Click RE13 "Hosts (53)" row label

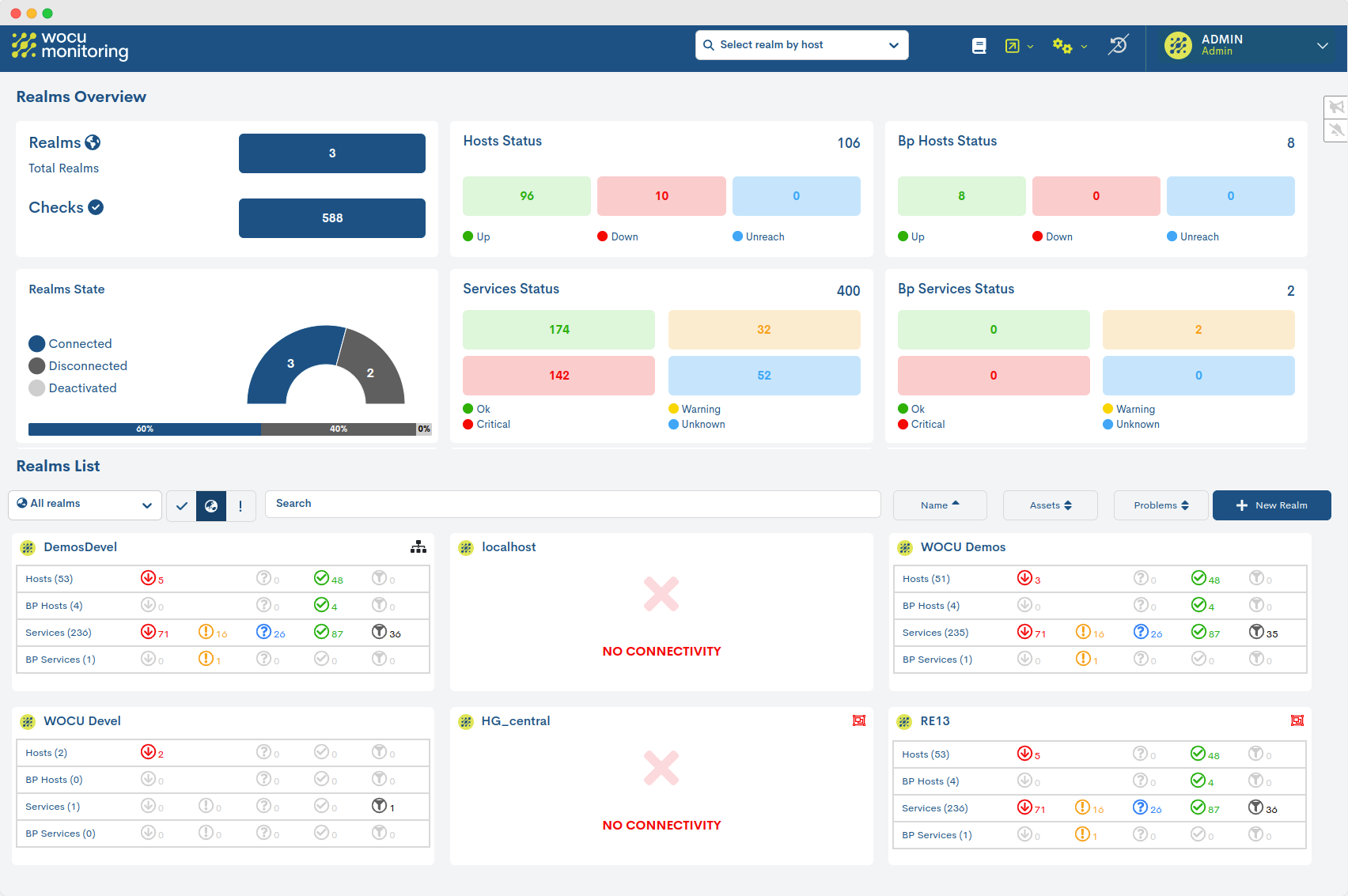[926, 754]
